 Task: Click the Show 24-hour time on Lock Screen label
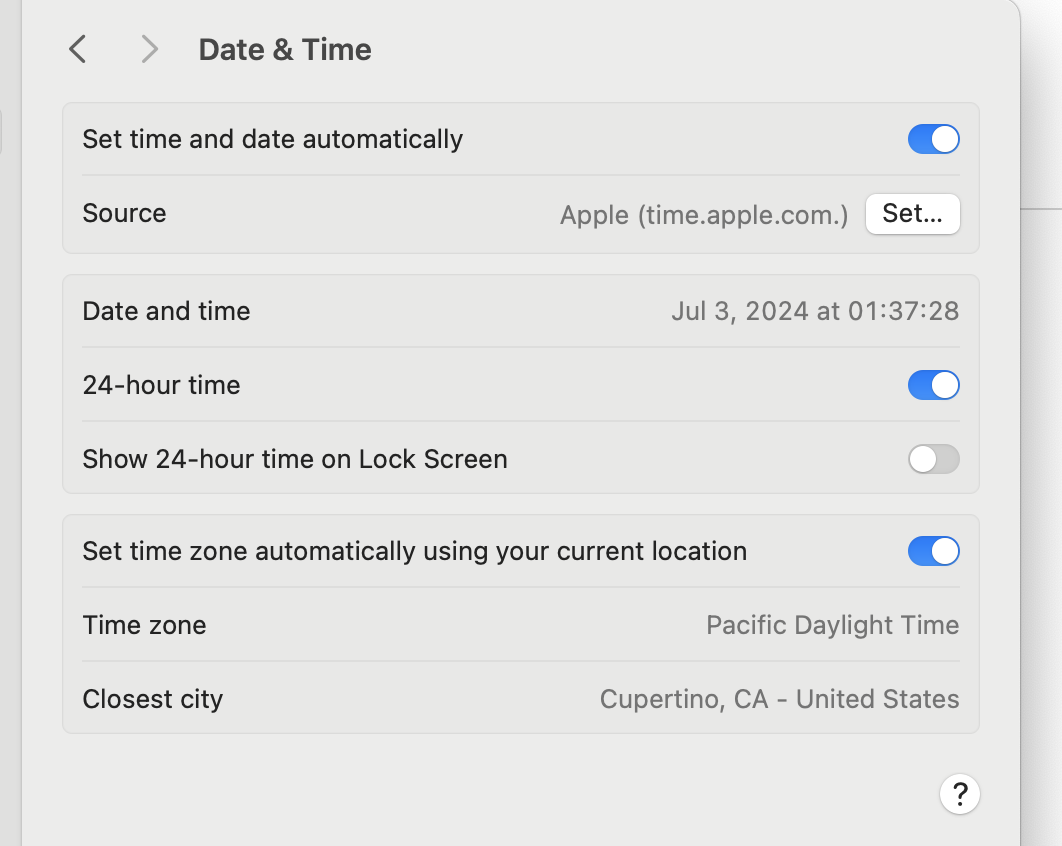(295, 459)
